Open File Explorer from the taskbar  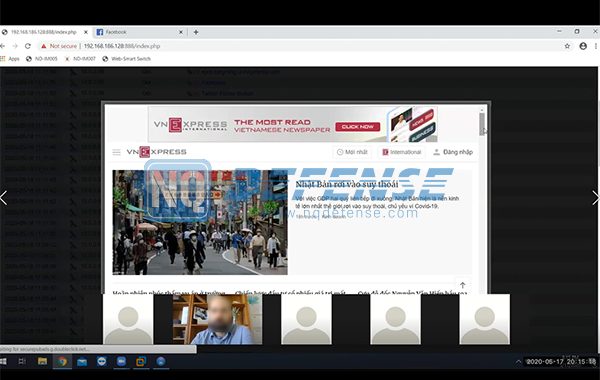tap(42, 361)
